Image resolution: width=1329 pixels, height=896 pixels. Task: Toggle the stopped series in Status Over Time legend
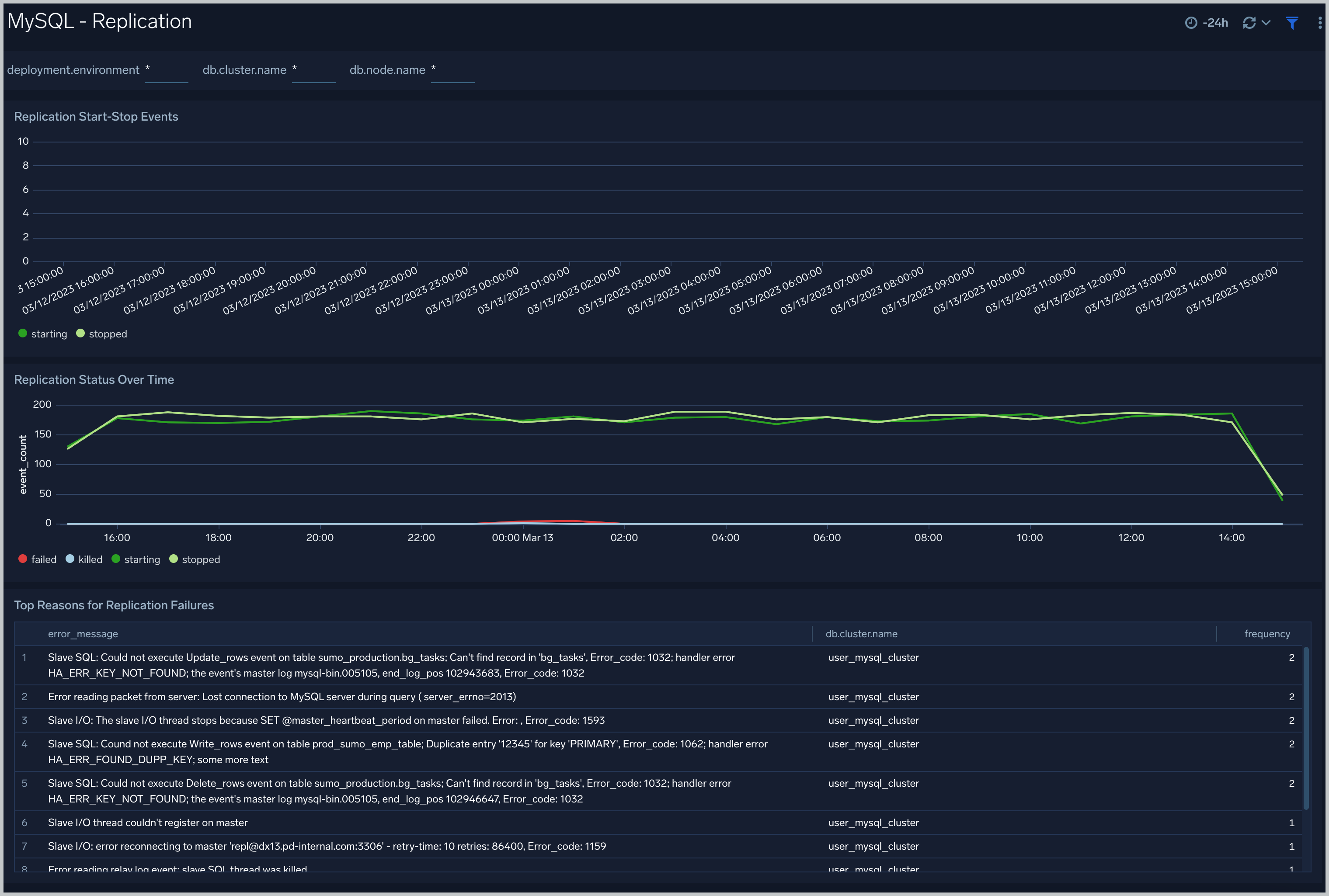coord(195,559)
